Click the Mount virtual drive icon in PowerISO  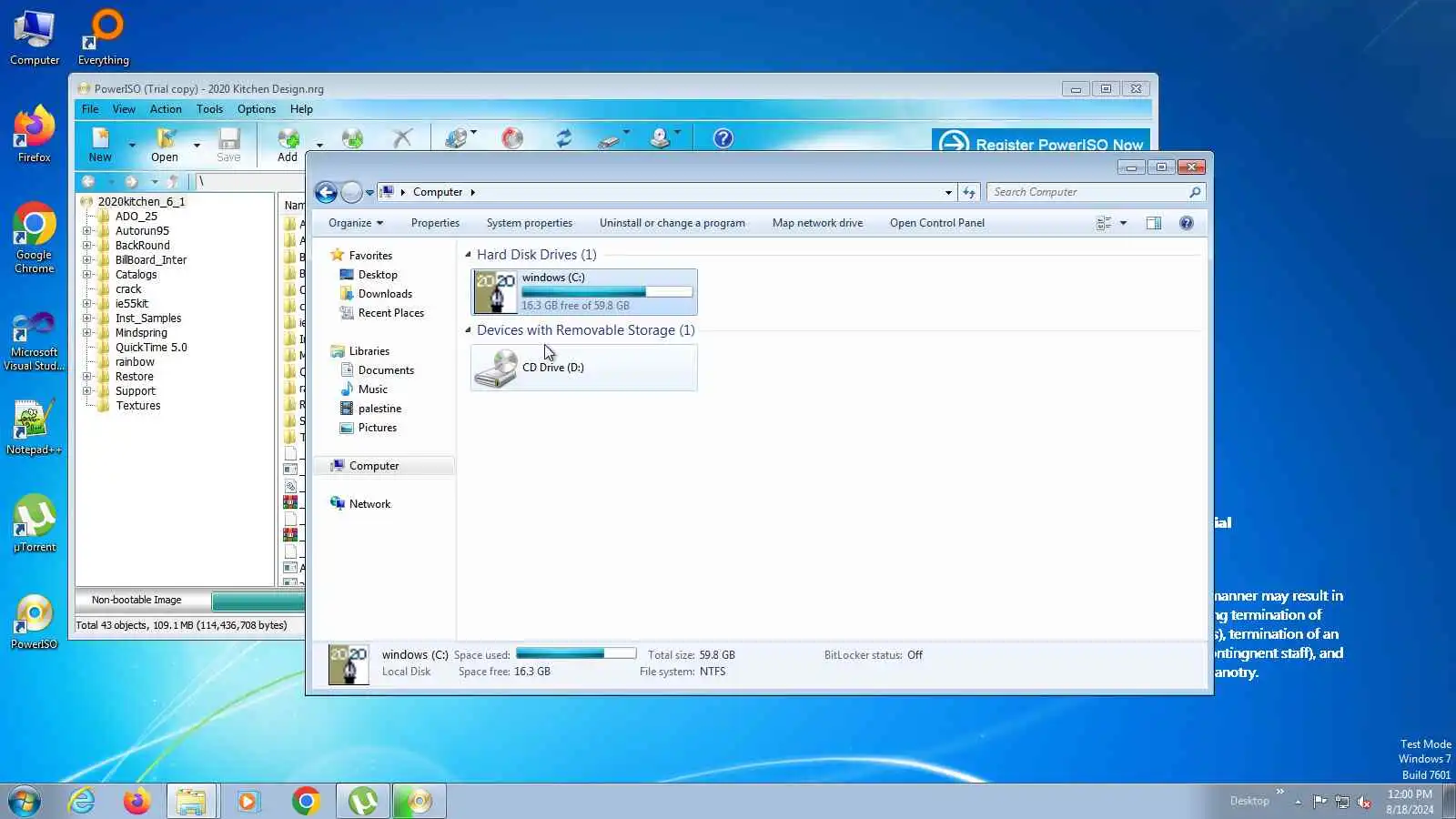pyautogui.click(x=661, y=138)
